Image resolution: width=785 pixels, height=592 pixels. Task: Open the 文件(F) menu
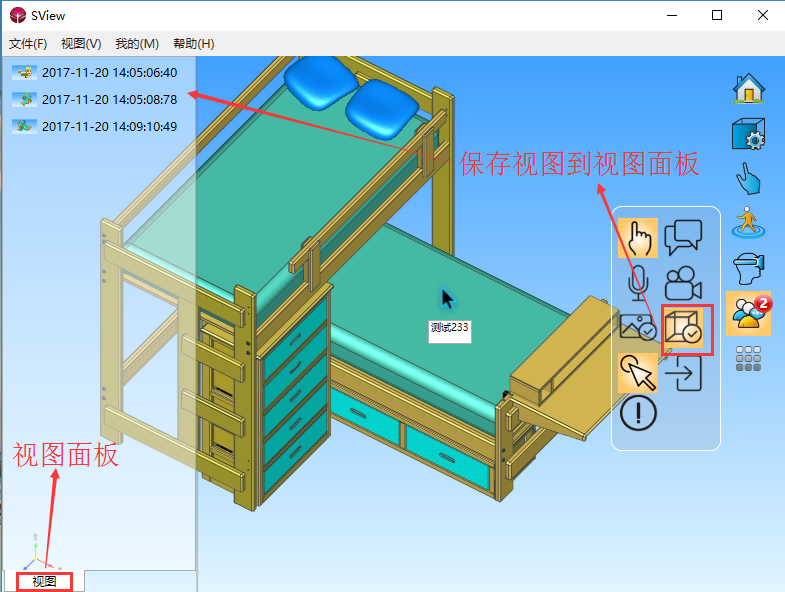(x=28, y=44)
